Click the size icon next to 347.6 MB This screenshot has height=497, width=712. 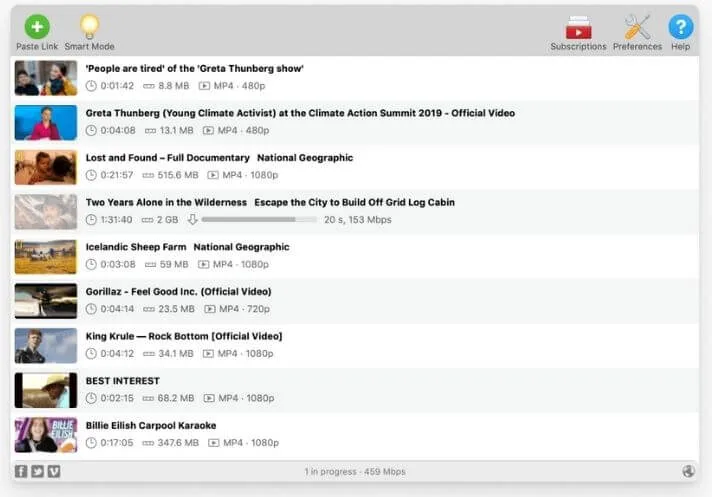[148, 443]
